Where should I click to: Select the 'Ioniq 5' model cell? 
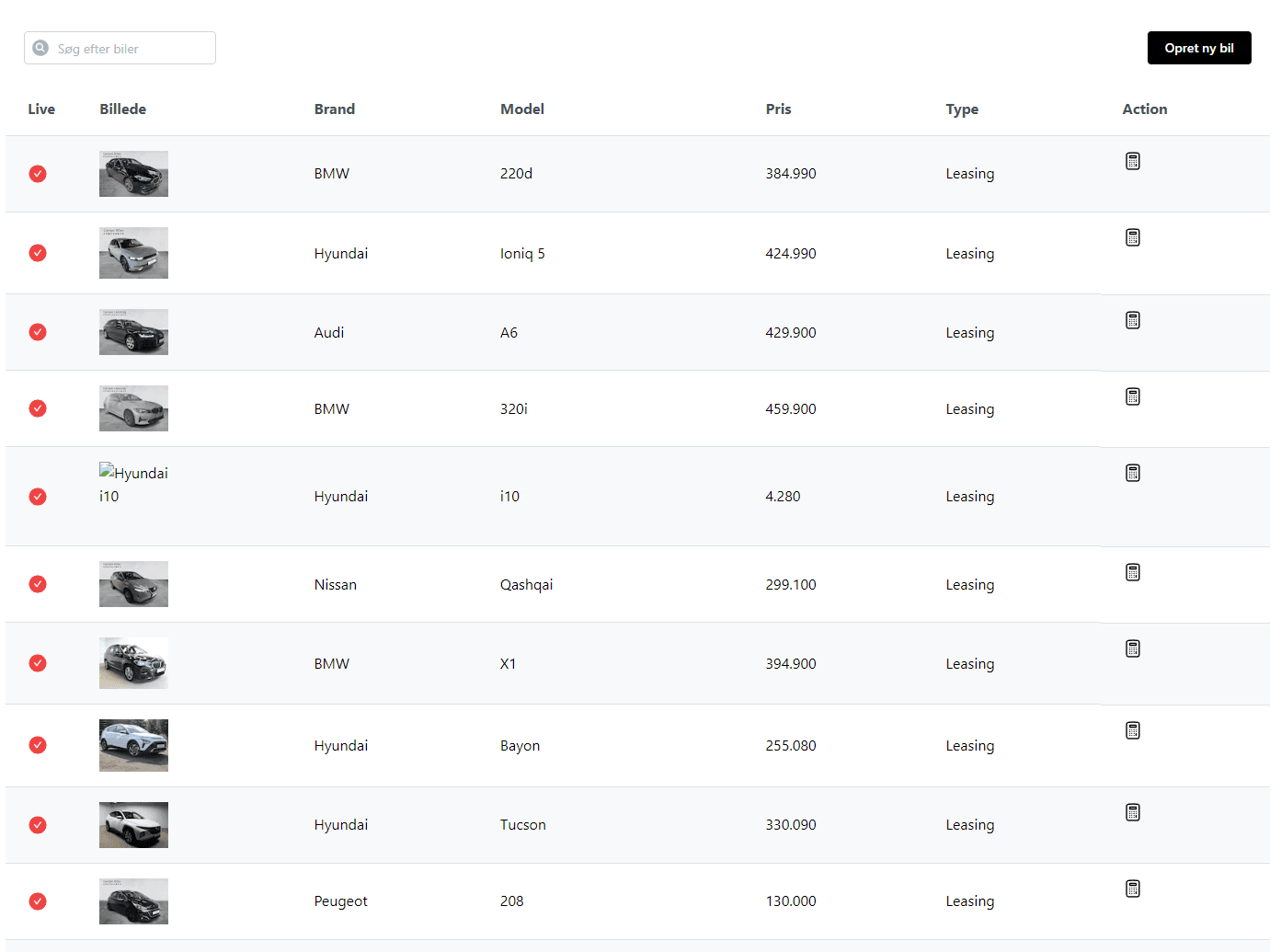click(x=522, y=254)
